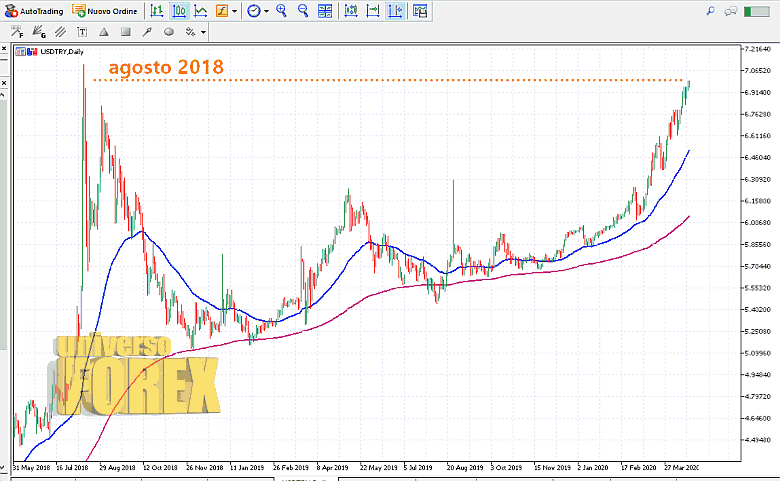Open the chat messages icon
This screenshot has width=780, height=481.
[x=732, y=11]
